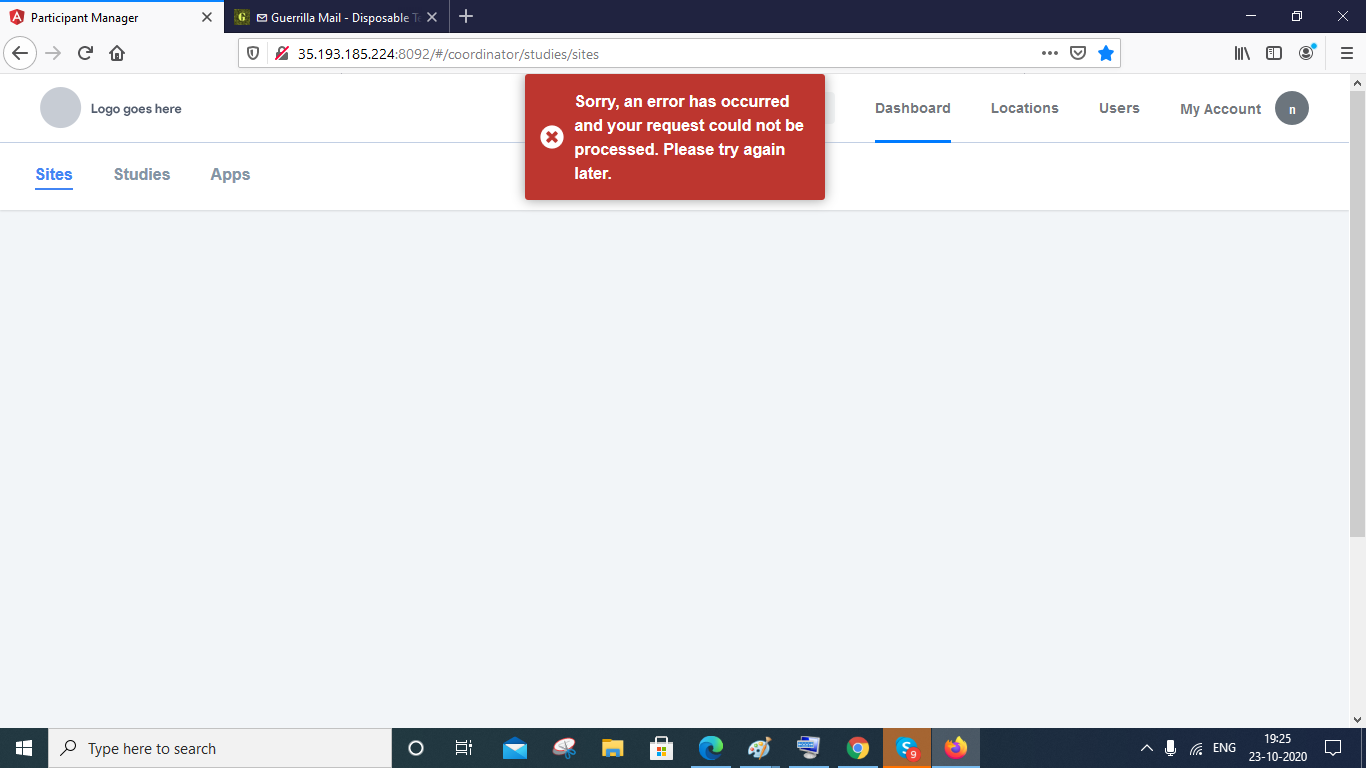
Task: Click the Windows taskbar search box
Action: pos(220,748)
